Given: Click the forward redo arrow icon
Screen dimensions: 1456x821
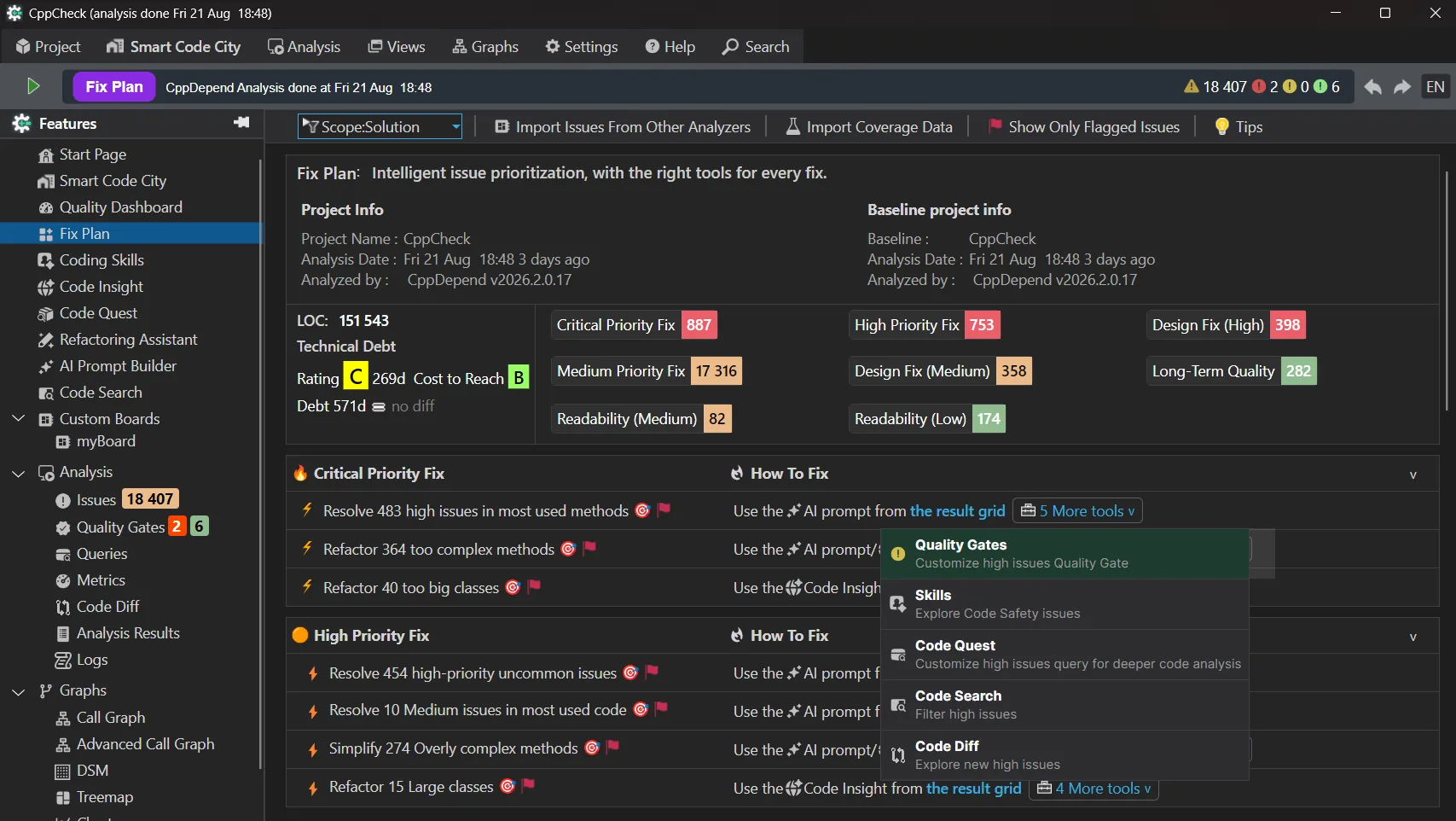Looking at the screenshot, I should 1402,87.
